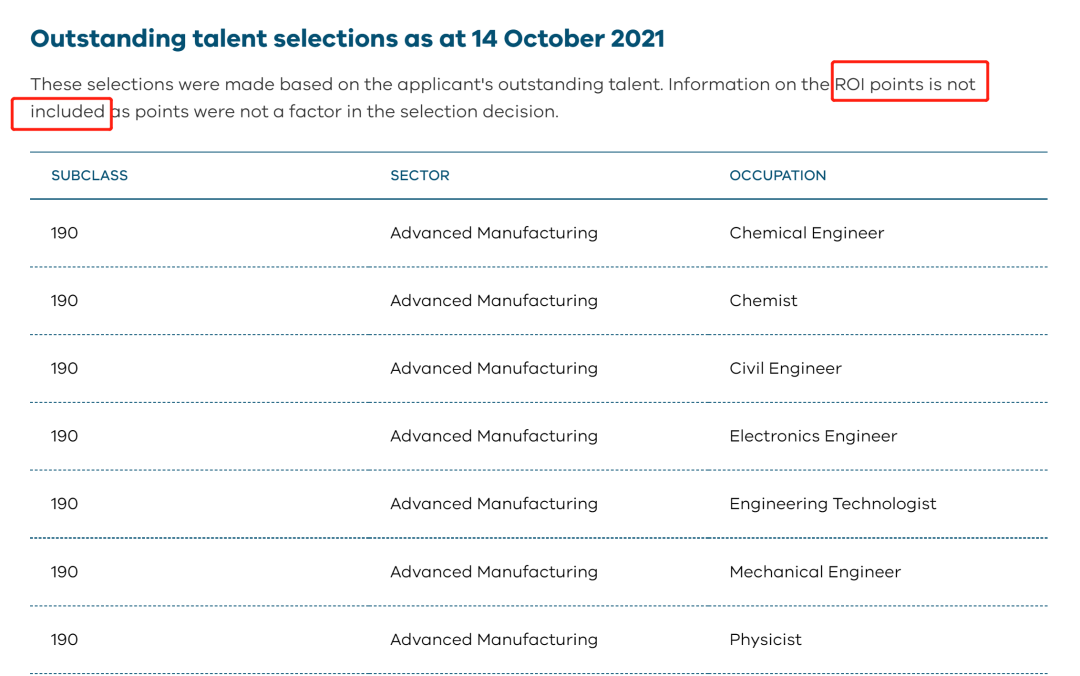Select the Electronics Engineer occupation cell
The image size is (1080, 676).
[813, 436]
